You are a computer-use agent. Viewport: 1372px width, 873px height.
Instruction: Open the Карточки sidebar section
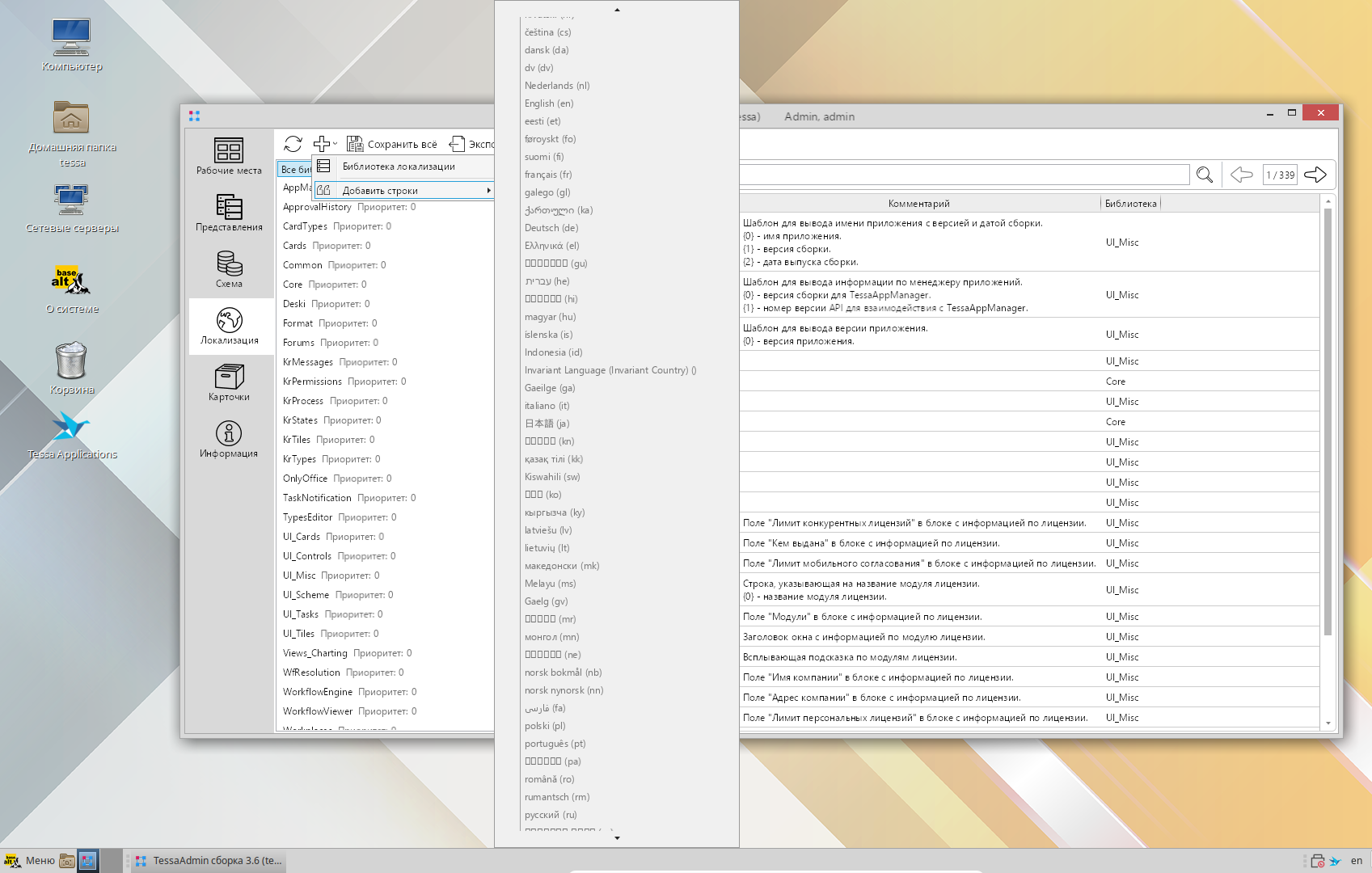(229, 382)
